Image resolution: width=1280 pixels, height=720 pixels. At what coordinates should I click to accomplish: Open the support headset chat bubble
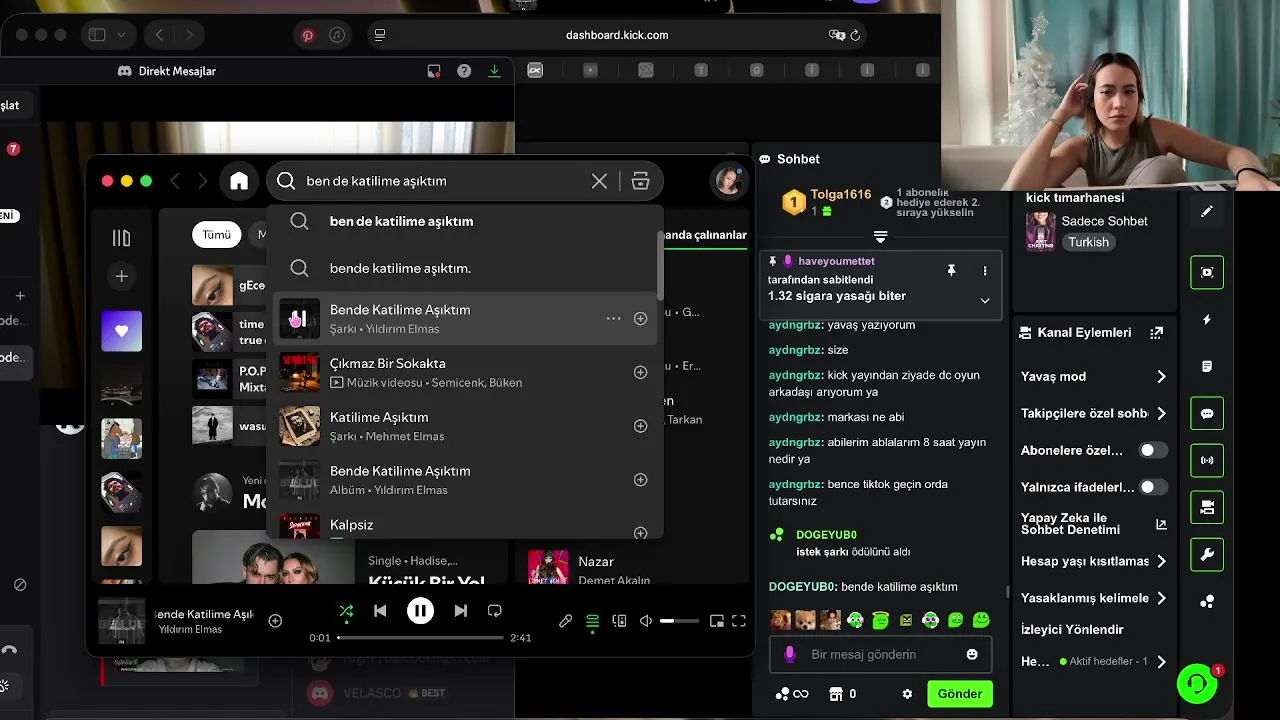tap(1197, 684)
